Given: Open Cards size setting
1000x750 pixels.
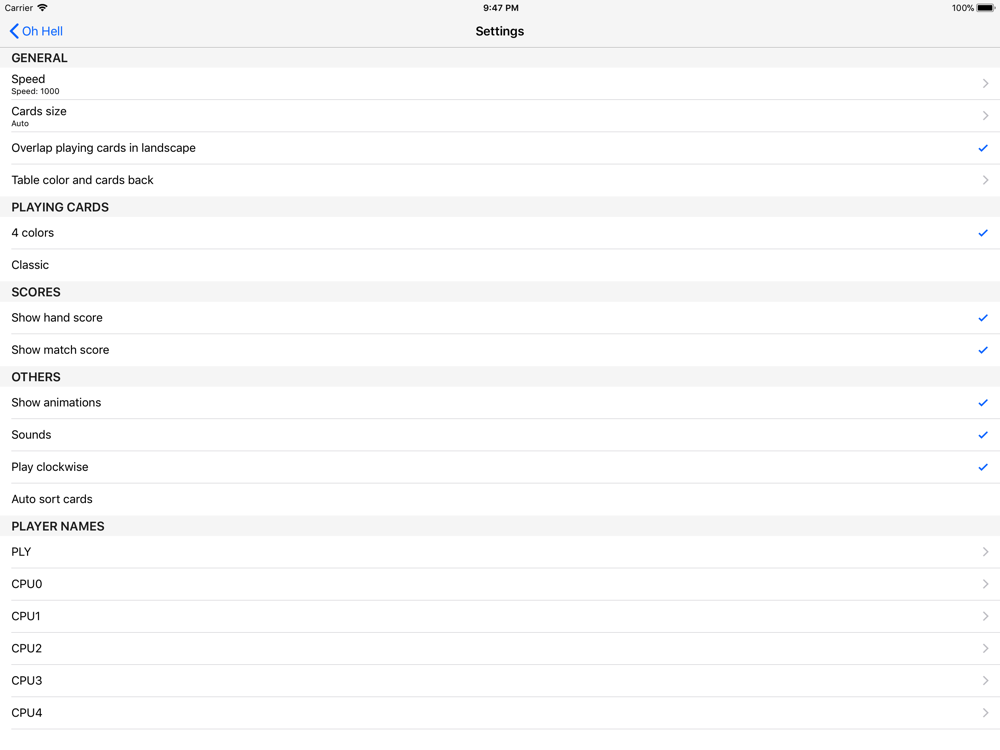Looking at the screenshot, I should click(500, 116).
